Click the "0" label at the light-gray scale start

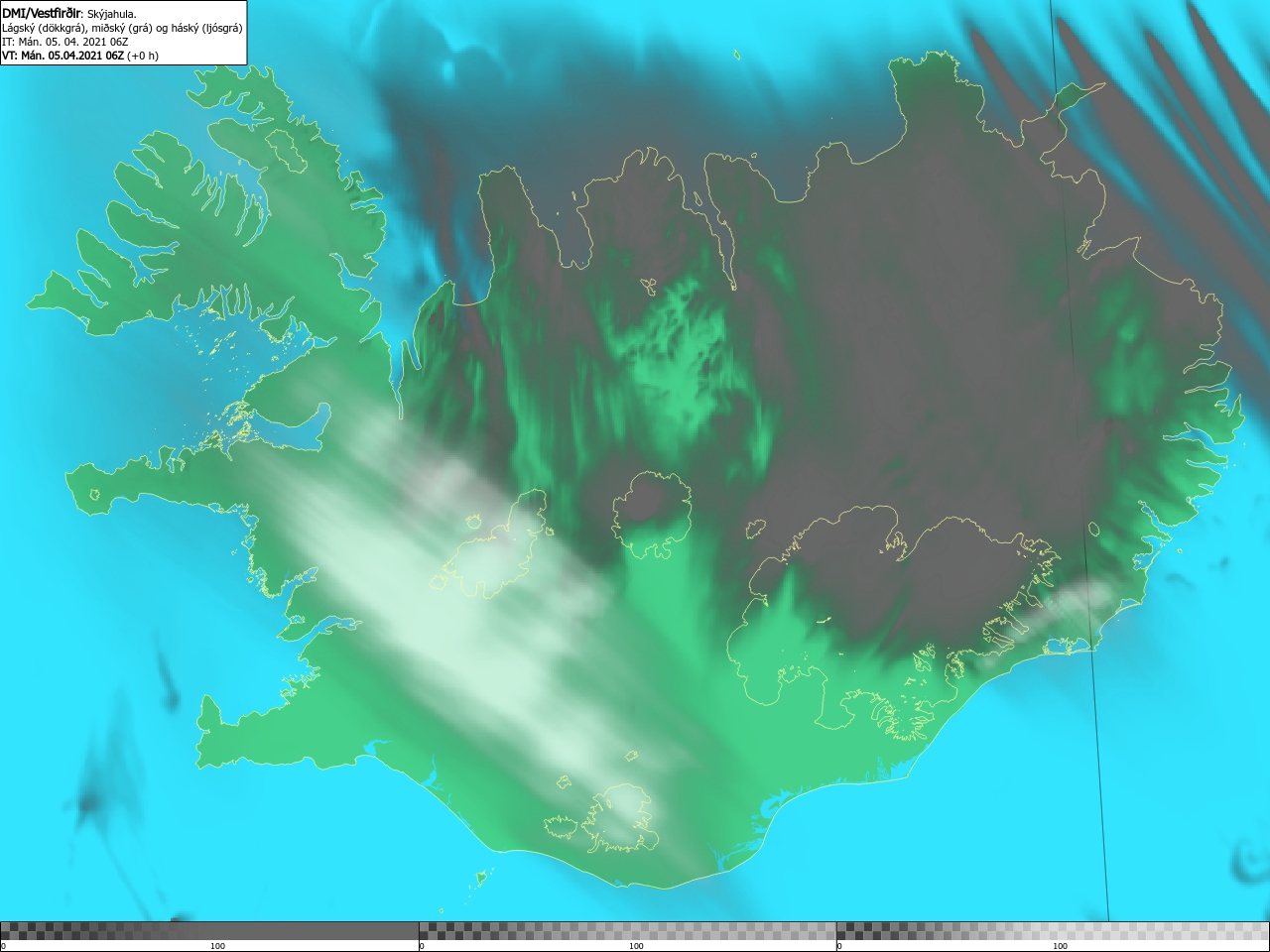(x=840, y=946)
